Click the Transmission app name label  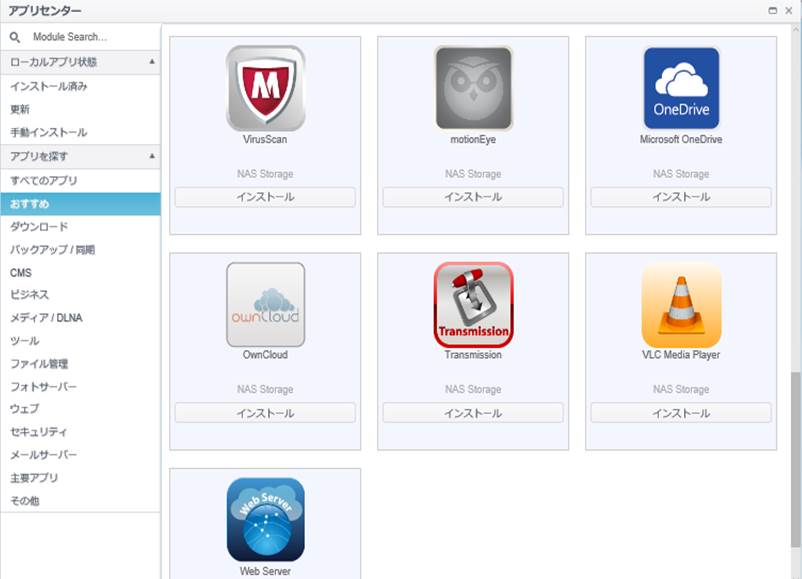[473, 355]
